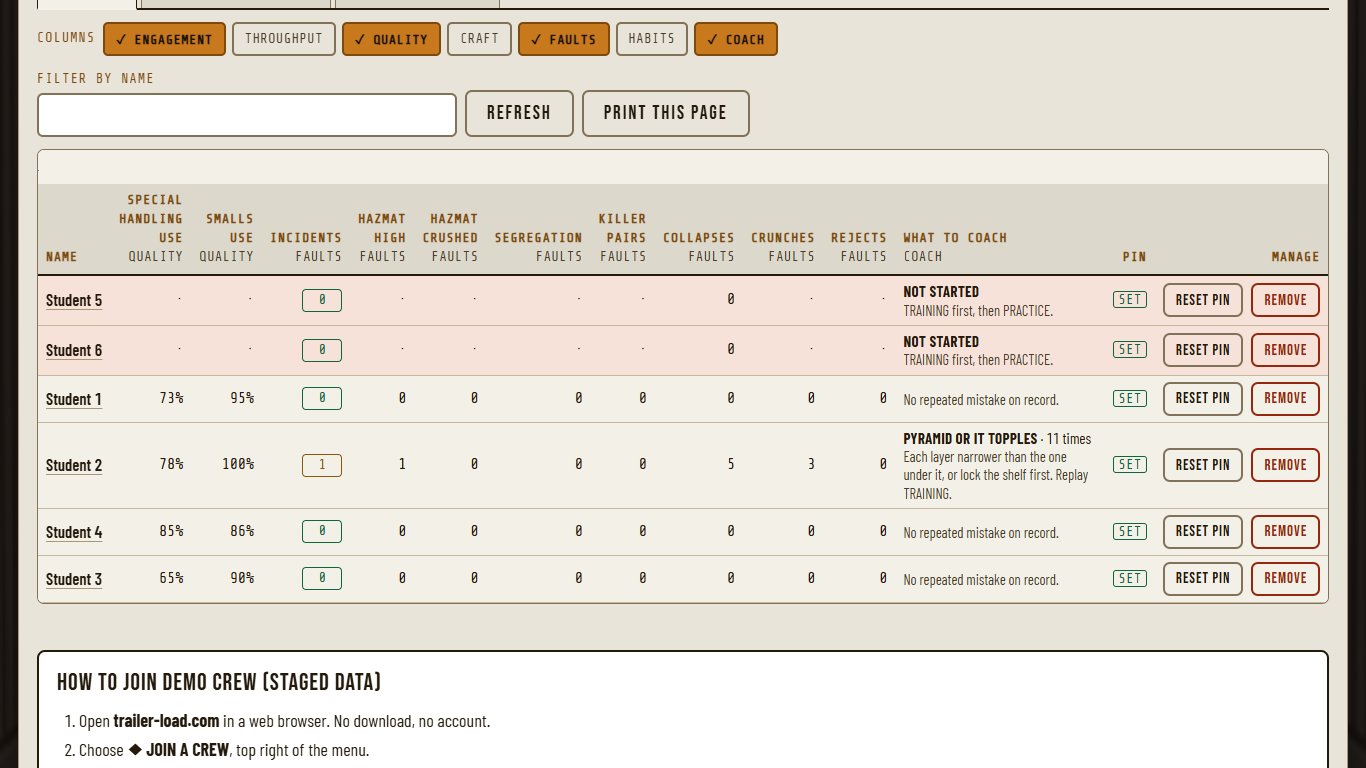This screenshot has height=768, width=1366.
Task: Click Student 5 incidents badge
Action: pyautogui.click(x=322, y=300)
